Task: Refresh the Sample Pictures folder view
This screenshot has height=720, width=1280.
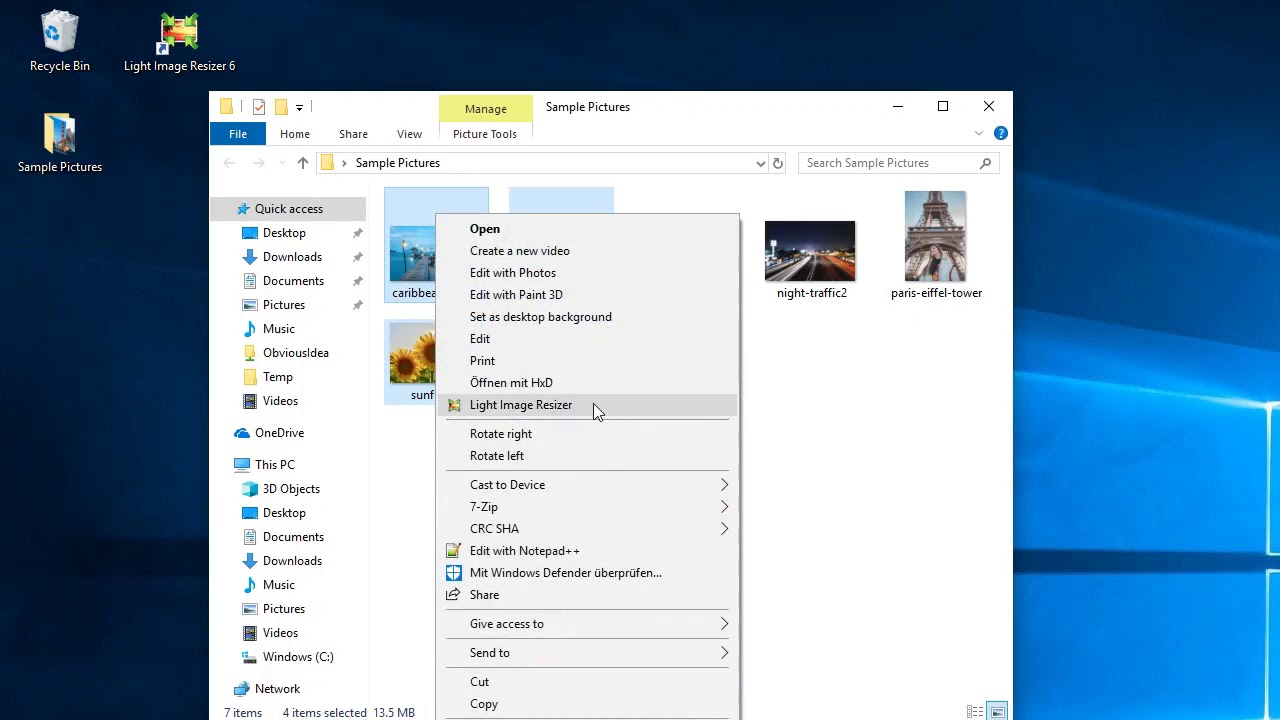Action: (778, 163)
